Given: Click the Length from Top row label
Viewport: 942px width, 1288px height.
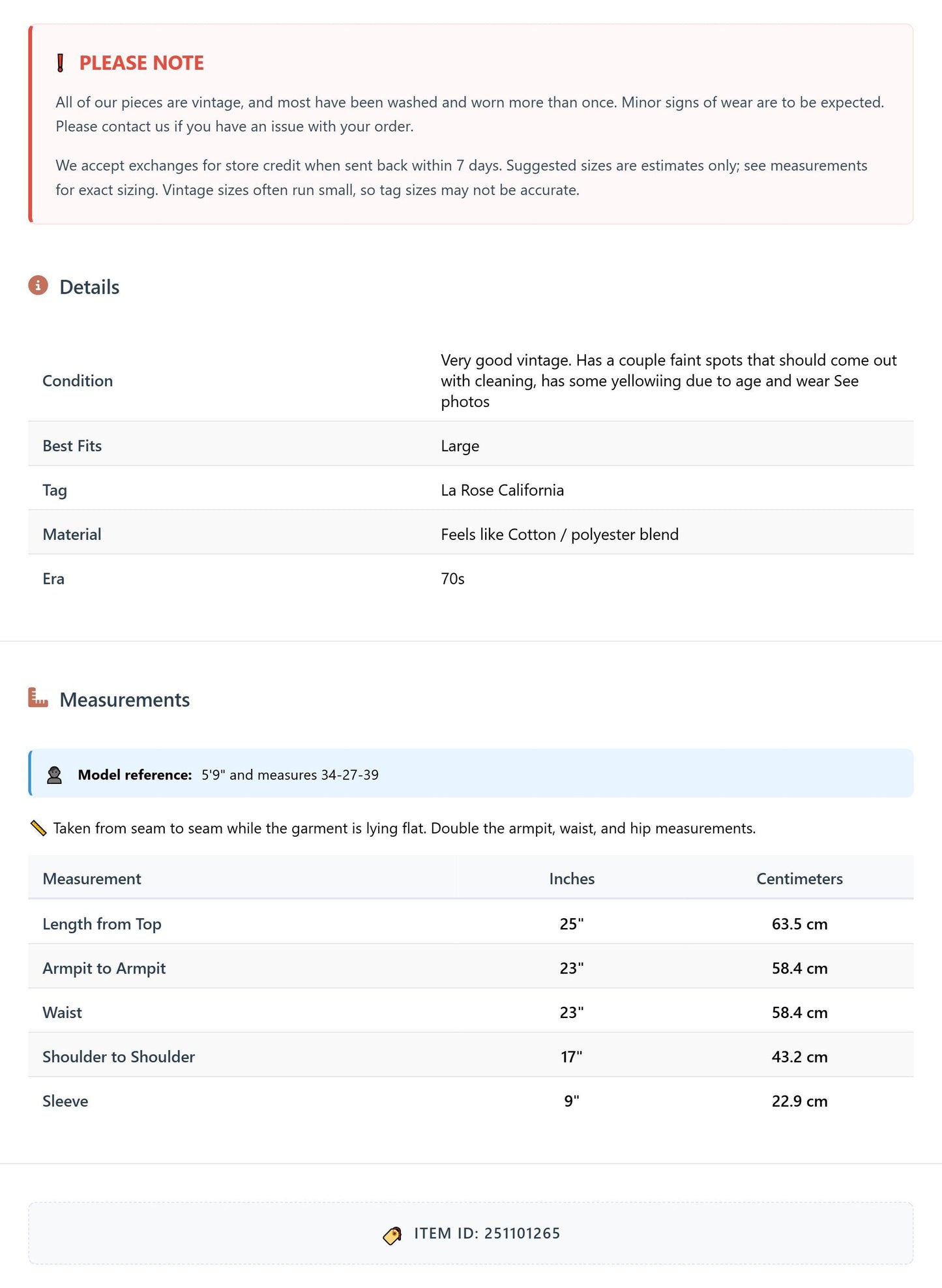Looking at the screenshot, I should [x=102, y=924].
